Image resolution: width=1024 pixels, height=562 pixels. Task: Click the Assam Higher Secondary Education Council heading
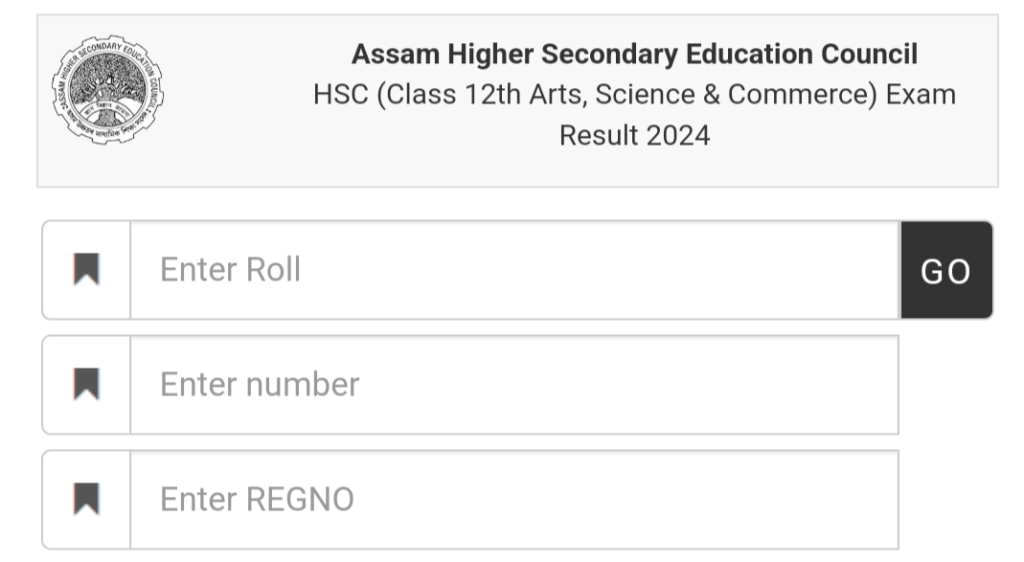click(x=634, y=54)
